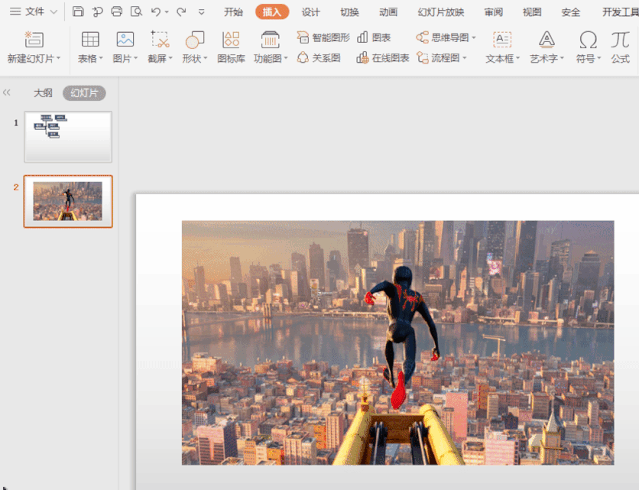Expand the 形状 shapes dropdown
Viewport: 639px width, 490px height.
(x=194, y=59)
